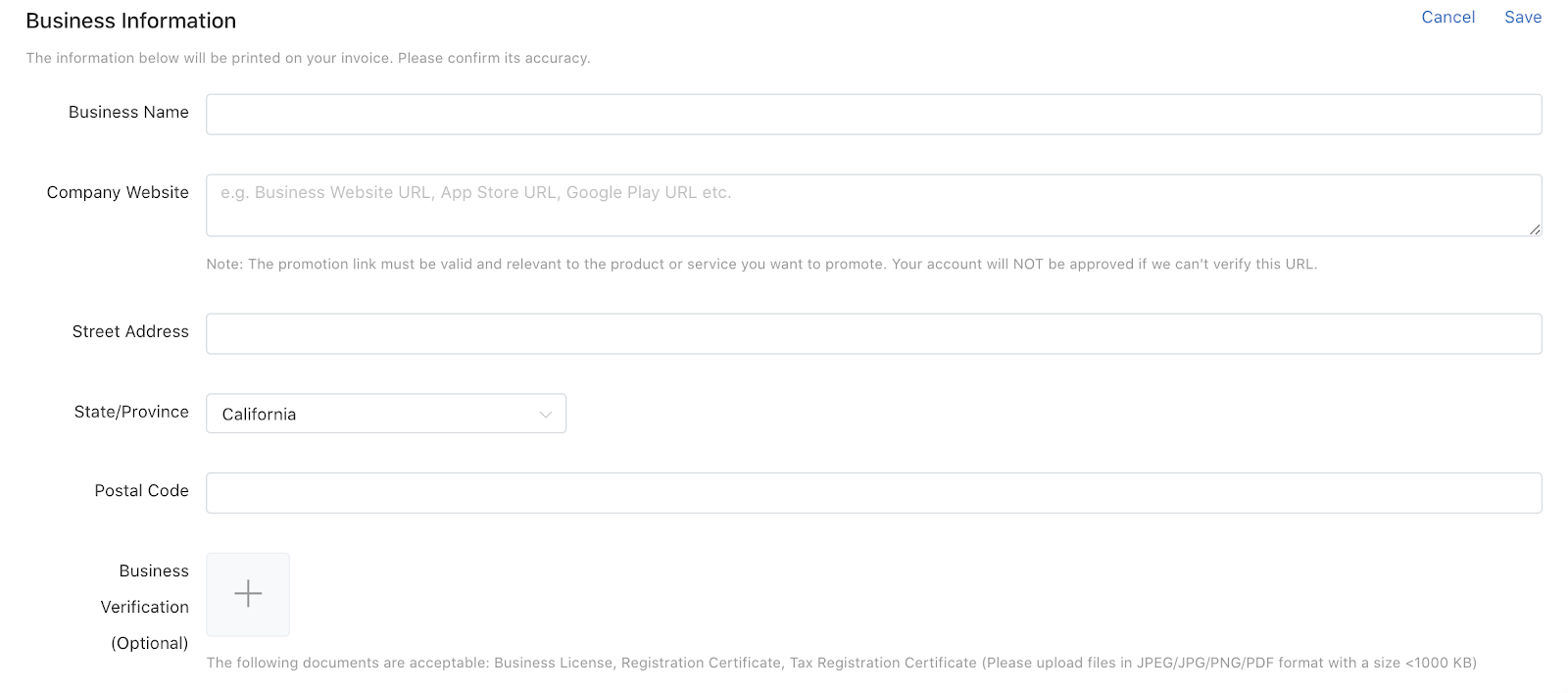Click the Company Website label
The height and width of the screenshot is (693, 1568).
pyautogui.click(x=118, y=193)
